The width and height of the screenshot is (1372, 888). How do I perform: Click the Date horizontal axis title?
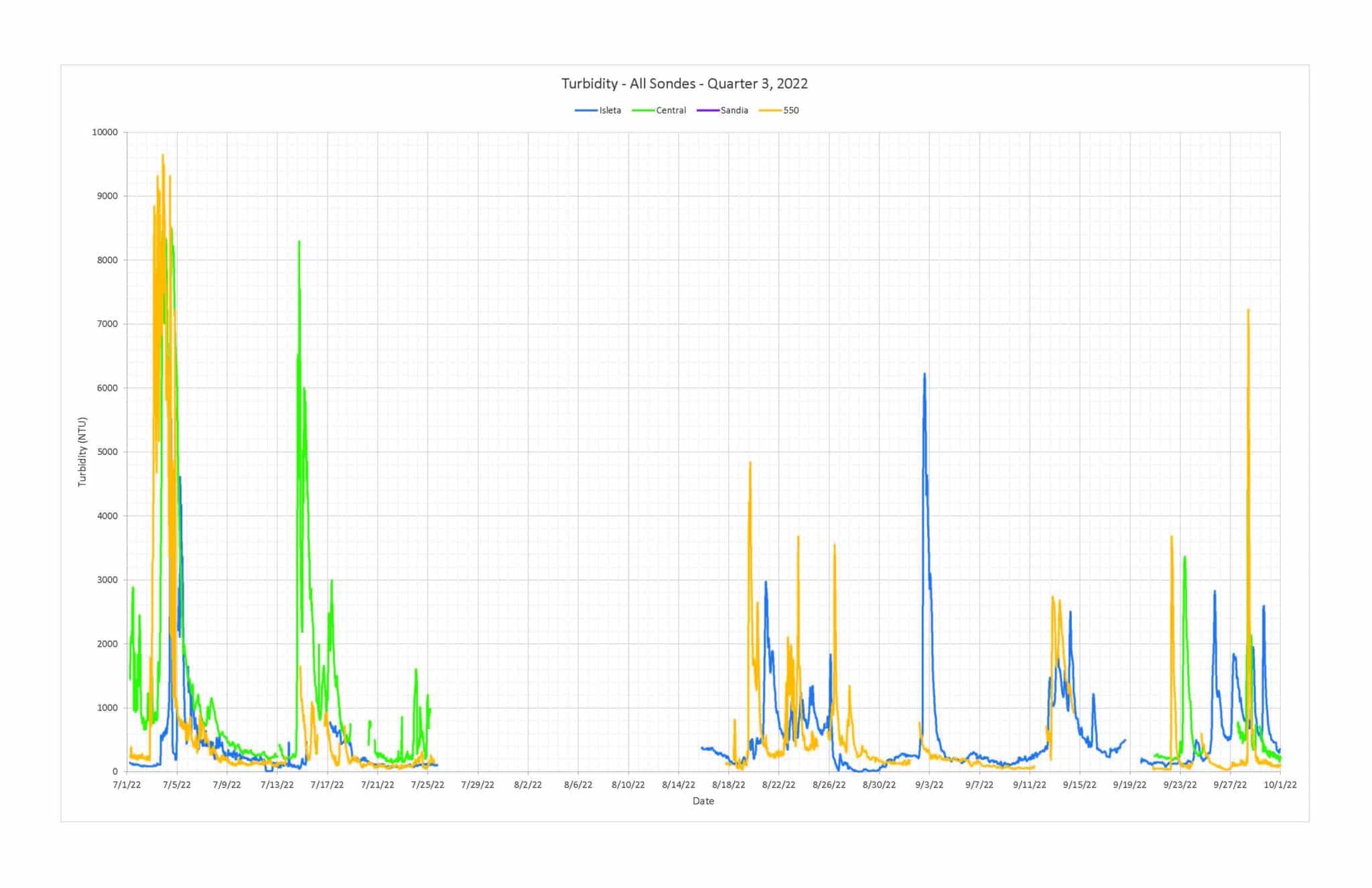[703, 801]
